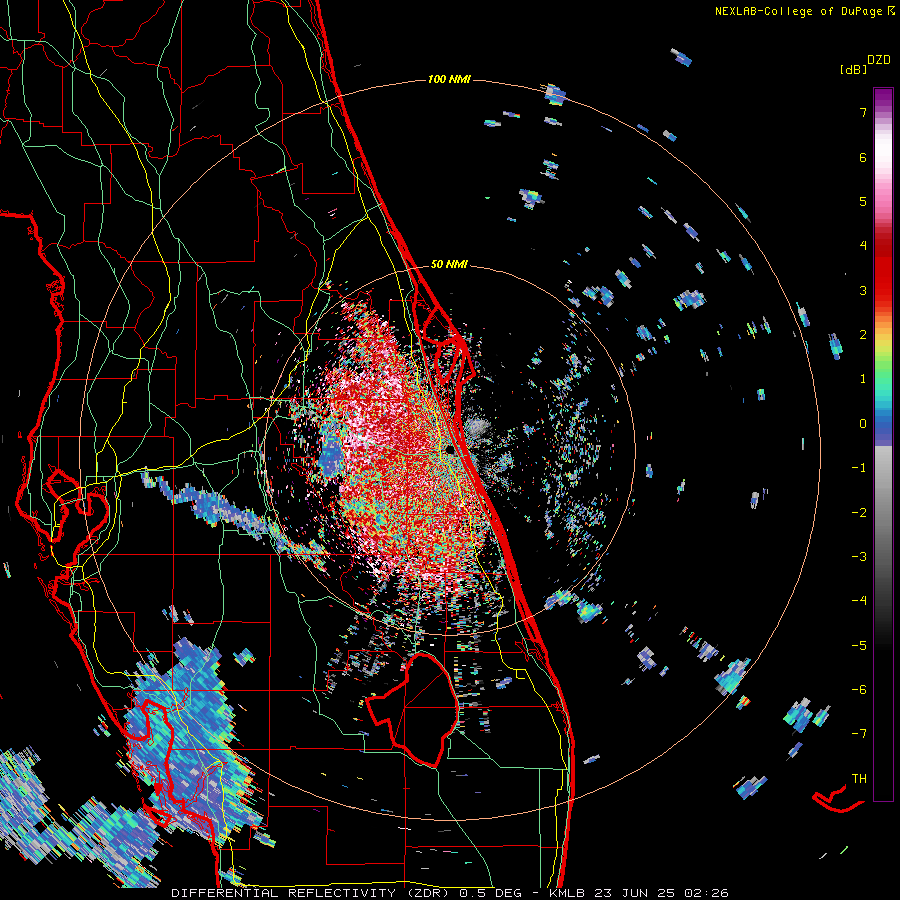Image resolution: width=900 pixels, height=900 pixels.
Task: Click the purple top segment of the color bar
Action: coord(883,98)
